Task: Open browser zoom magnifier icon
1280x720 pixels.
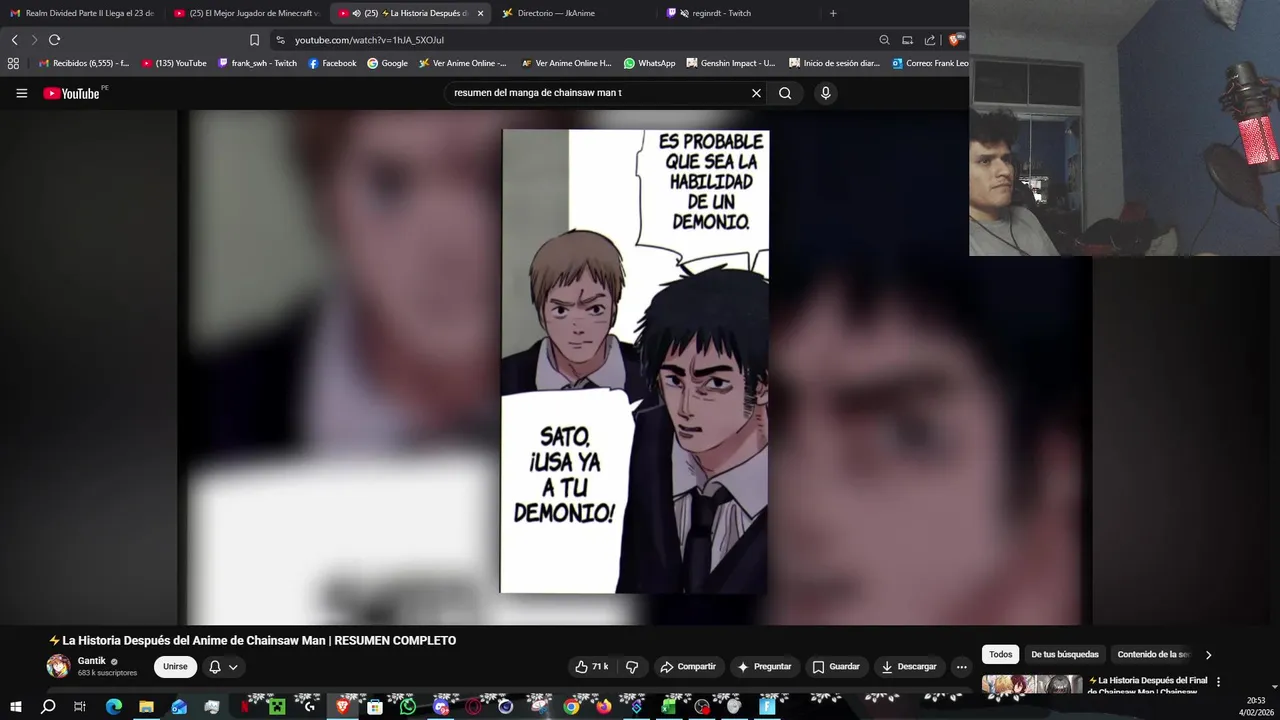Action: point(884,40)
